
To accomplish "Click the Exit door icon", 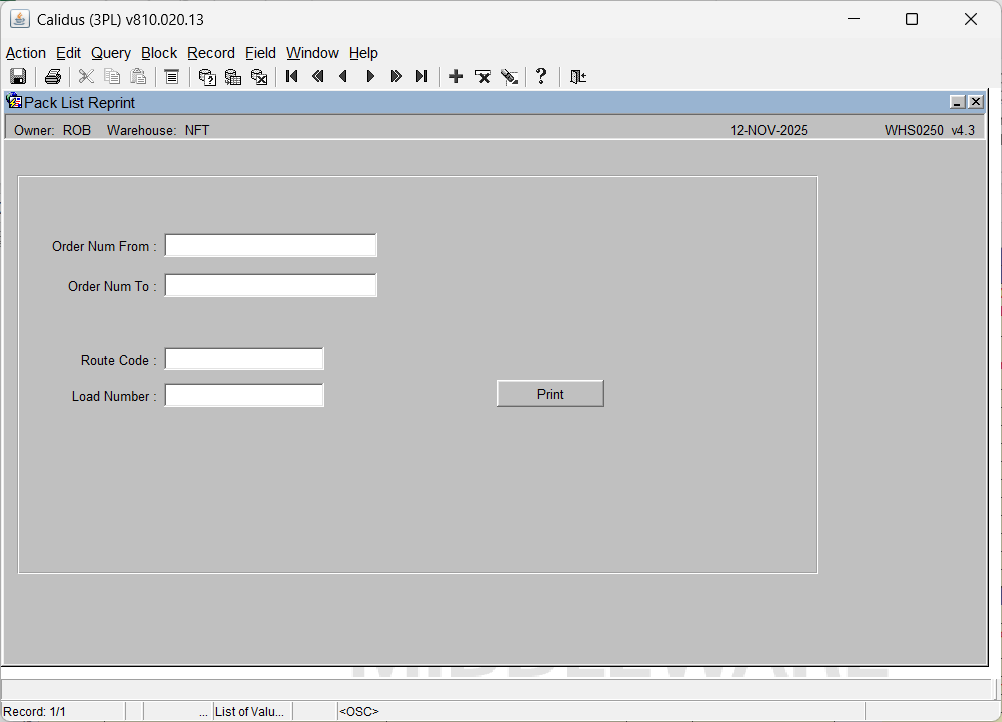I will pos(578,77).
